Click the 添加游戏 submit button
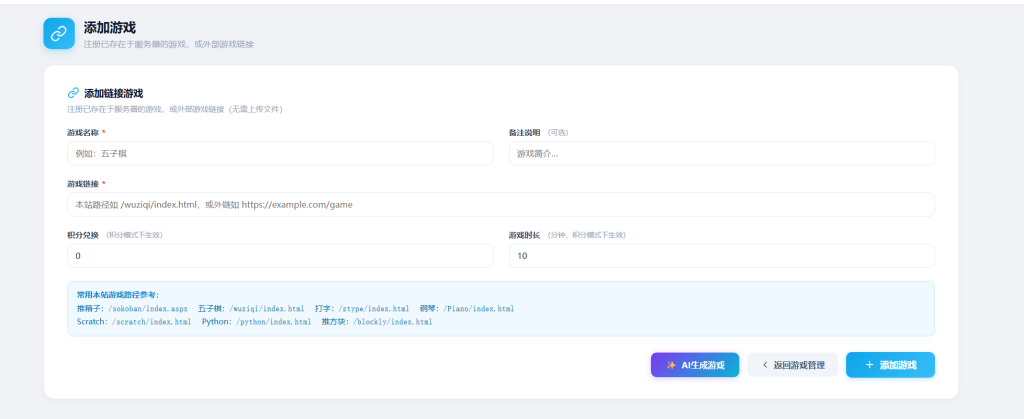The width and height of the screenshot is (1024, 419). tap(890, 365)
